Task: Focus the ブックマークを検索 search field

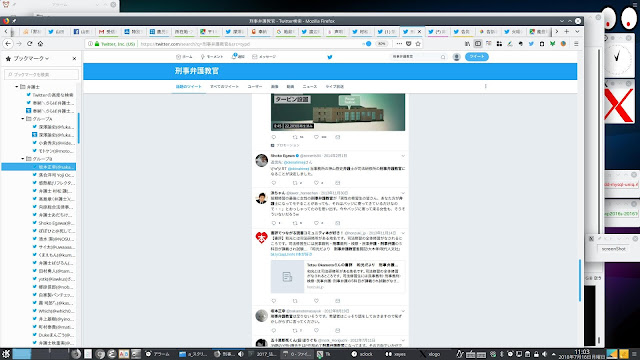Action: (42, 75)
